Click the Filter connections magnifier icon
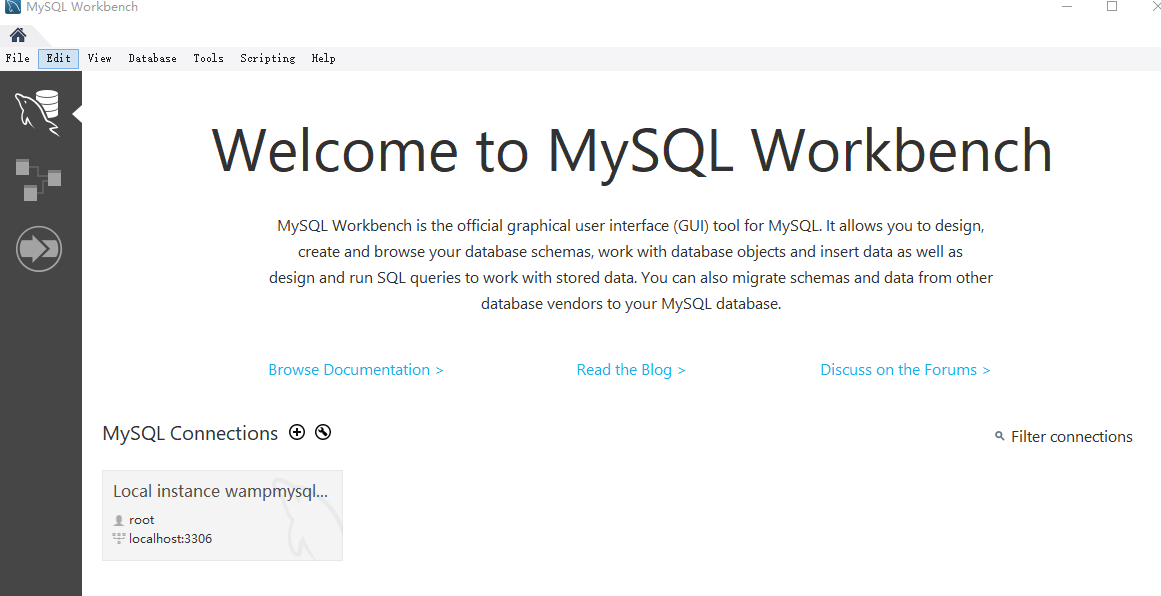The height and width of the screenshot is (596, 1161). coord(999,436)
